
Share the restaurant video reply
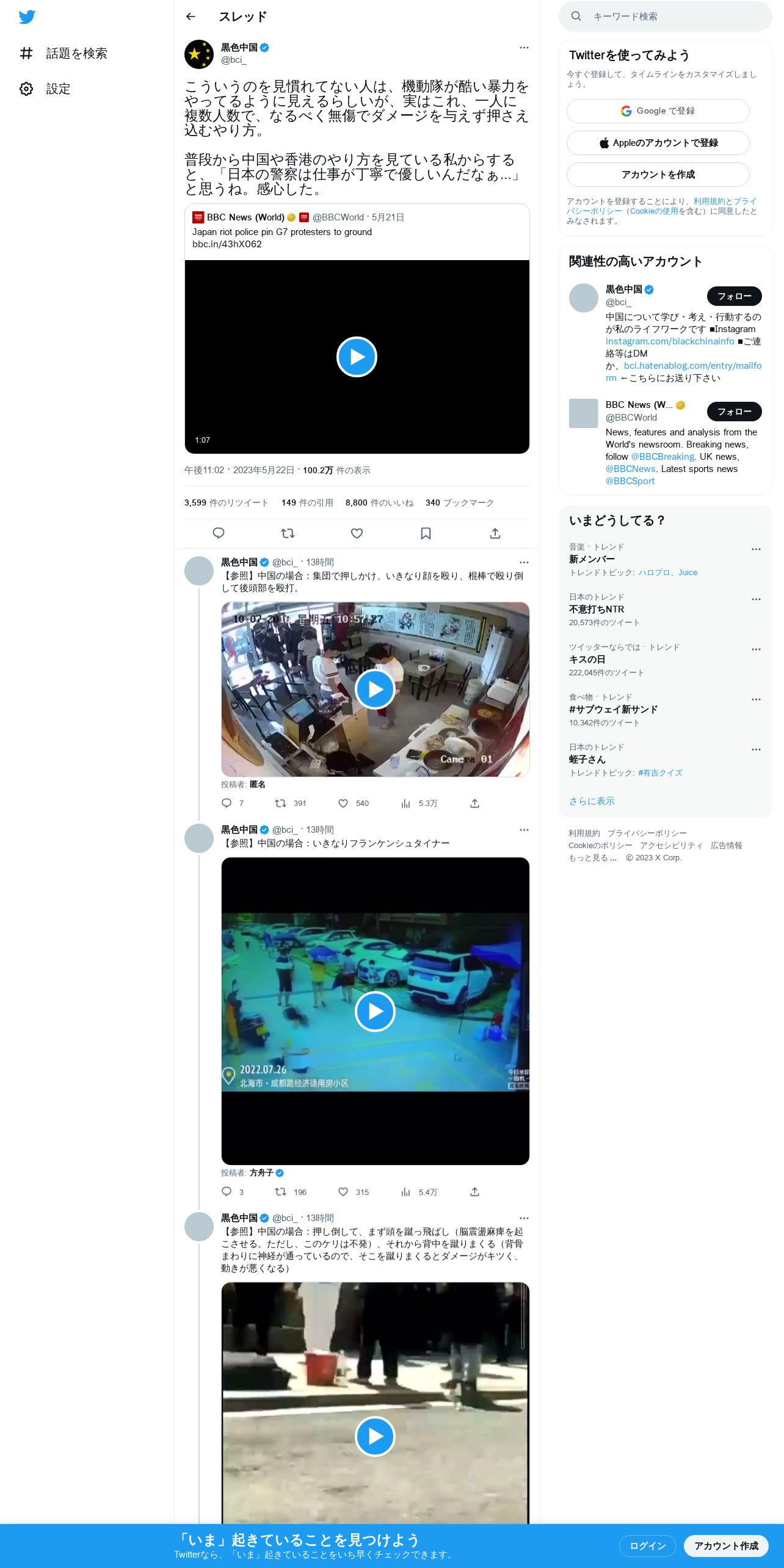[x=474, y=803]
